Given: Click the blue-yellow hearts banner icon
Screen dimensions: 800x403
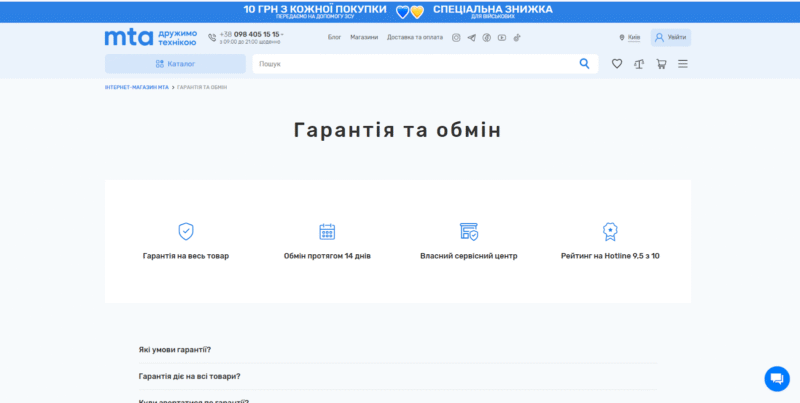Looking at the screenshot, I should [x=410, y=12].
